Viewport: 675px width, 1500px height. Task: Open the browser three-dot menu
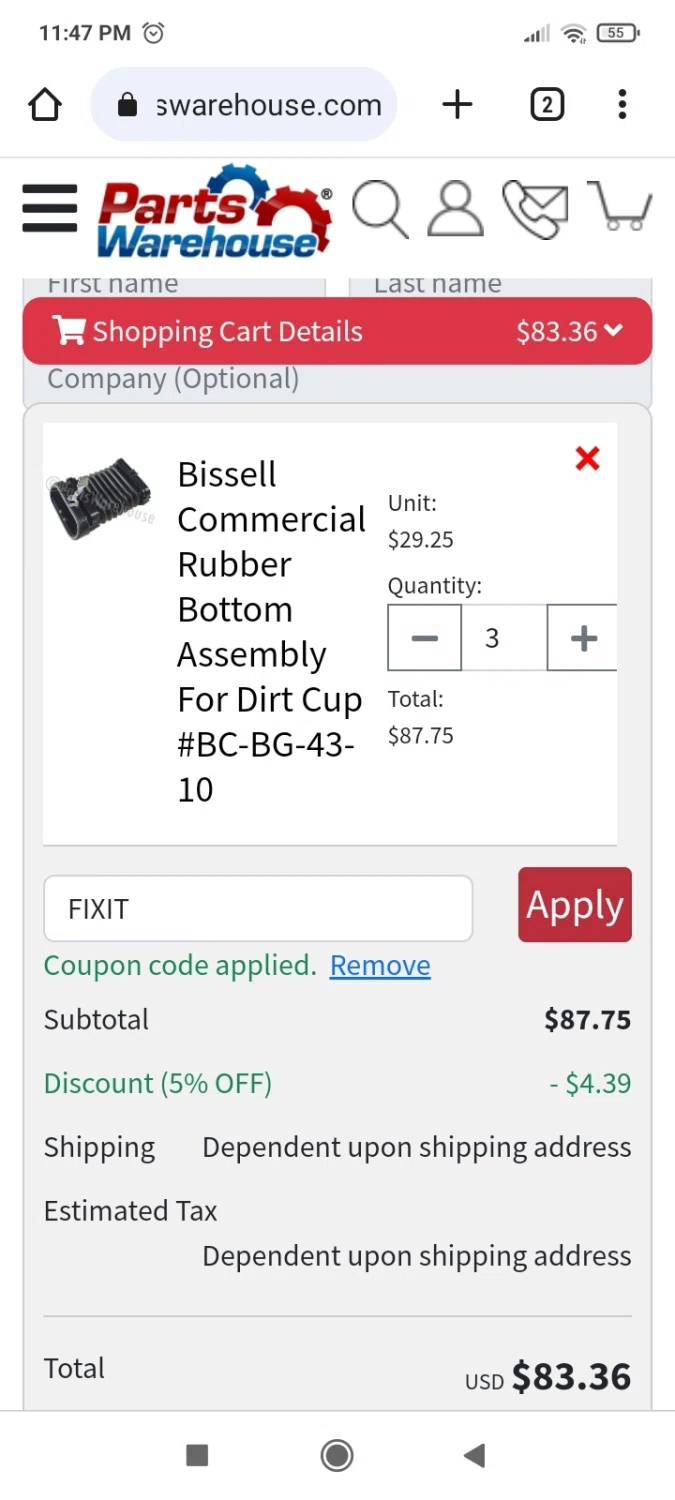pyautogui.click(x=622, y=105)
